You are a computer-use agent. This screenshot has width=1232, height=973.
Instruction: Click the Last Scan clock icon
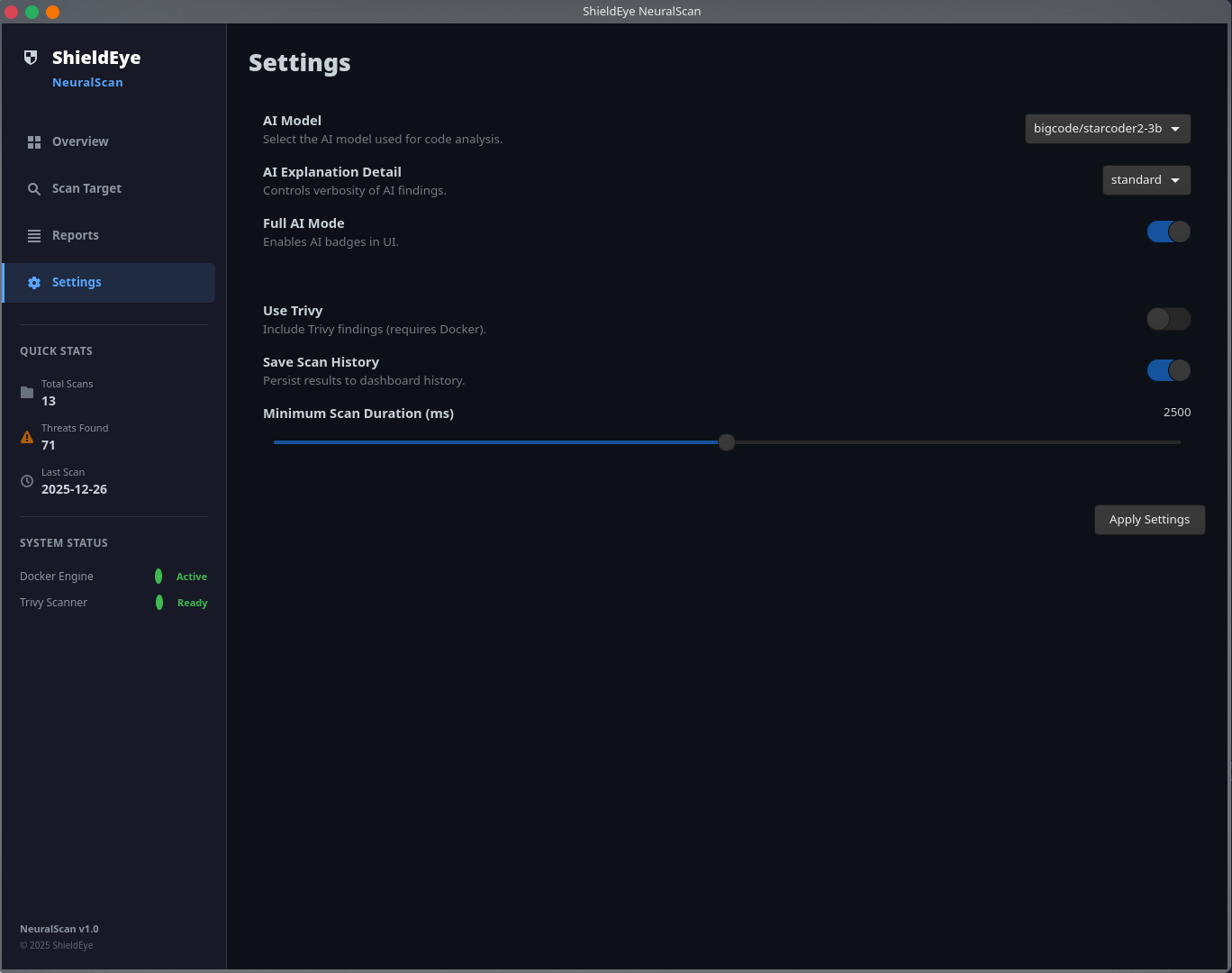click(27, 481)
